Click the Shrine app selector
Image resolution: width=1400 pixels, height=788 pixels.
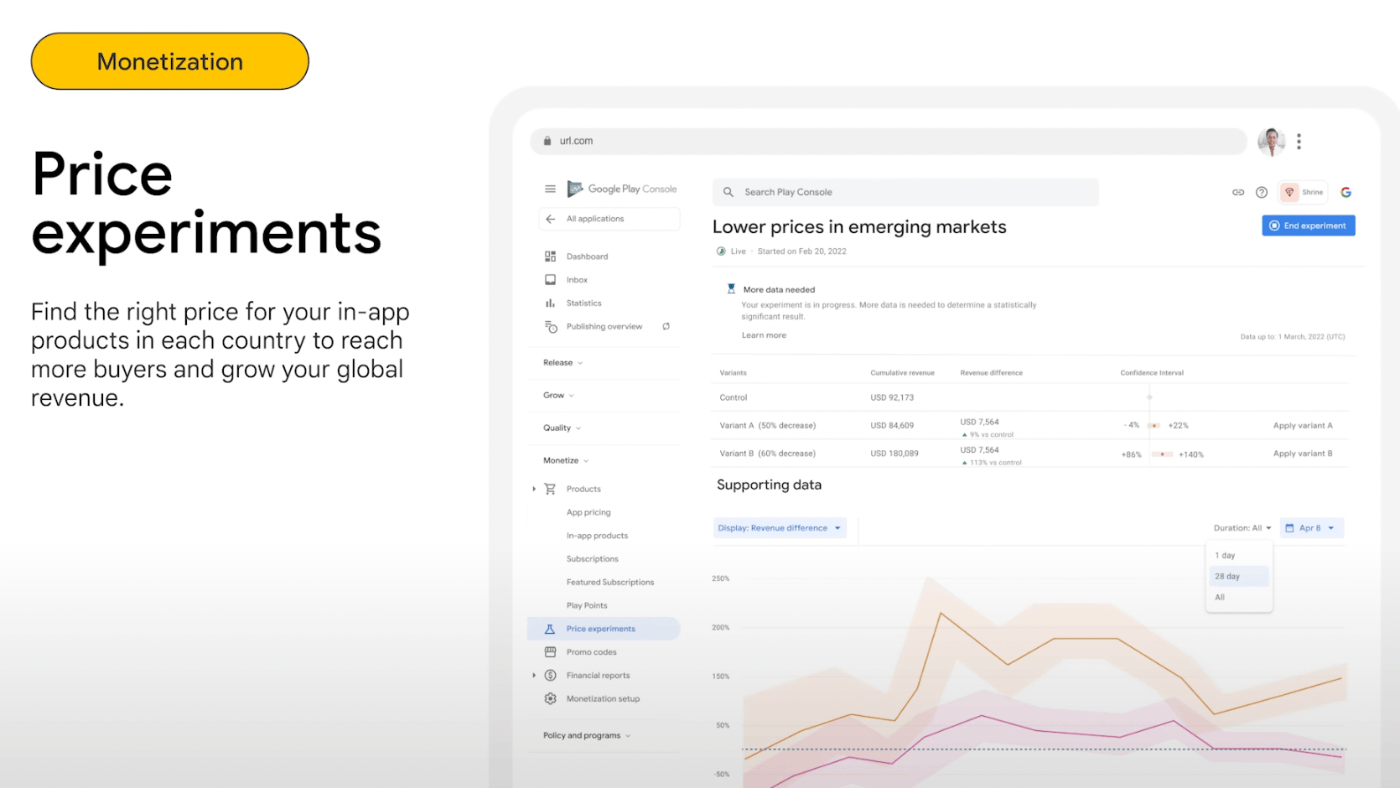[x=1303, y=192]
